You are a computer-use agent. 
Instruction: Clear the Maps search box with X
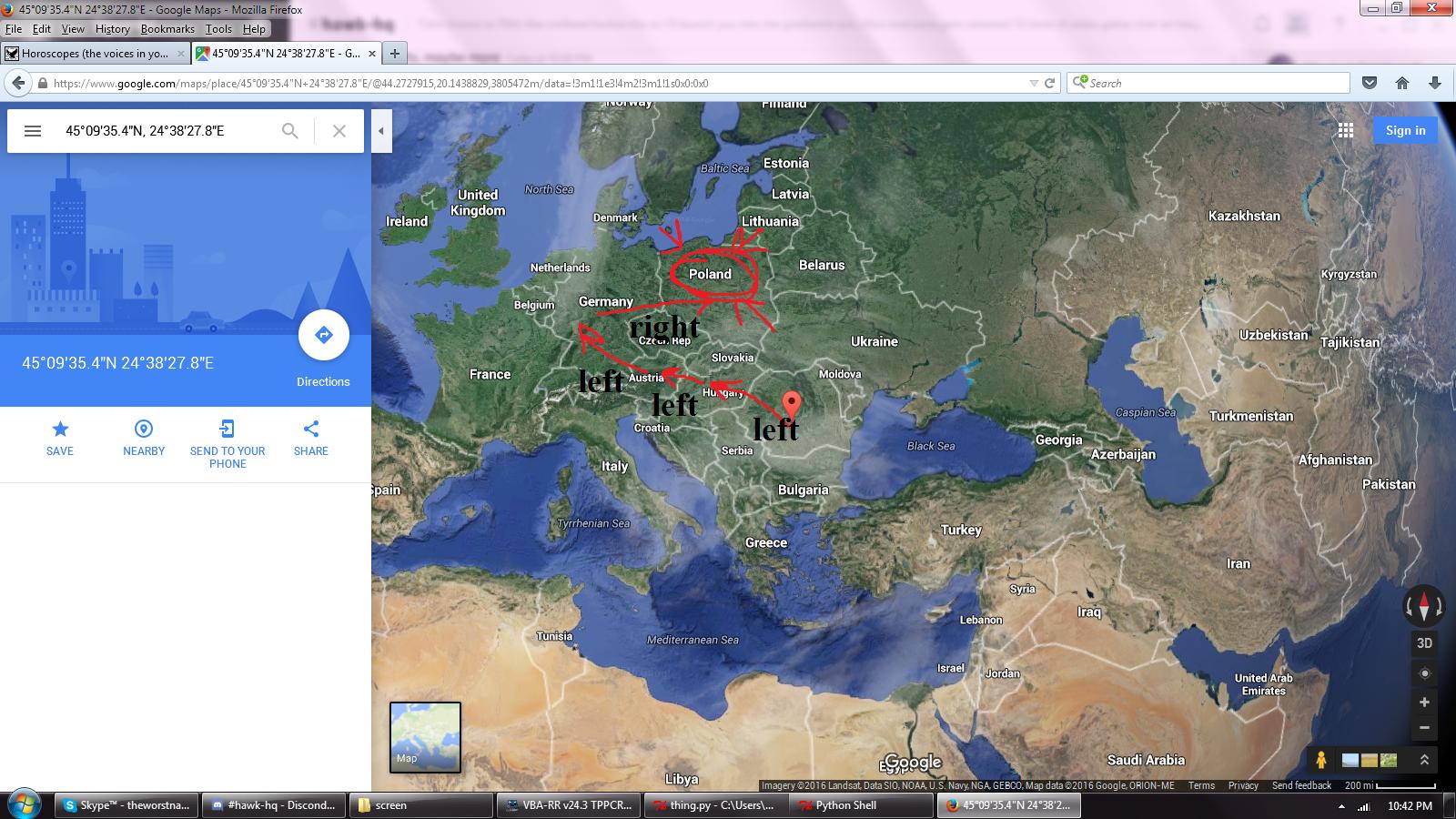pyautogui.click(x=339, y=131)
